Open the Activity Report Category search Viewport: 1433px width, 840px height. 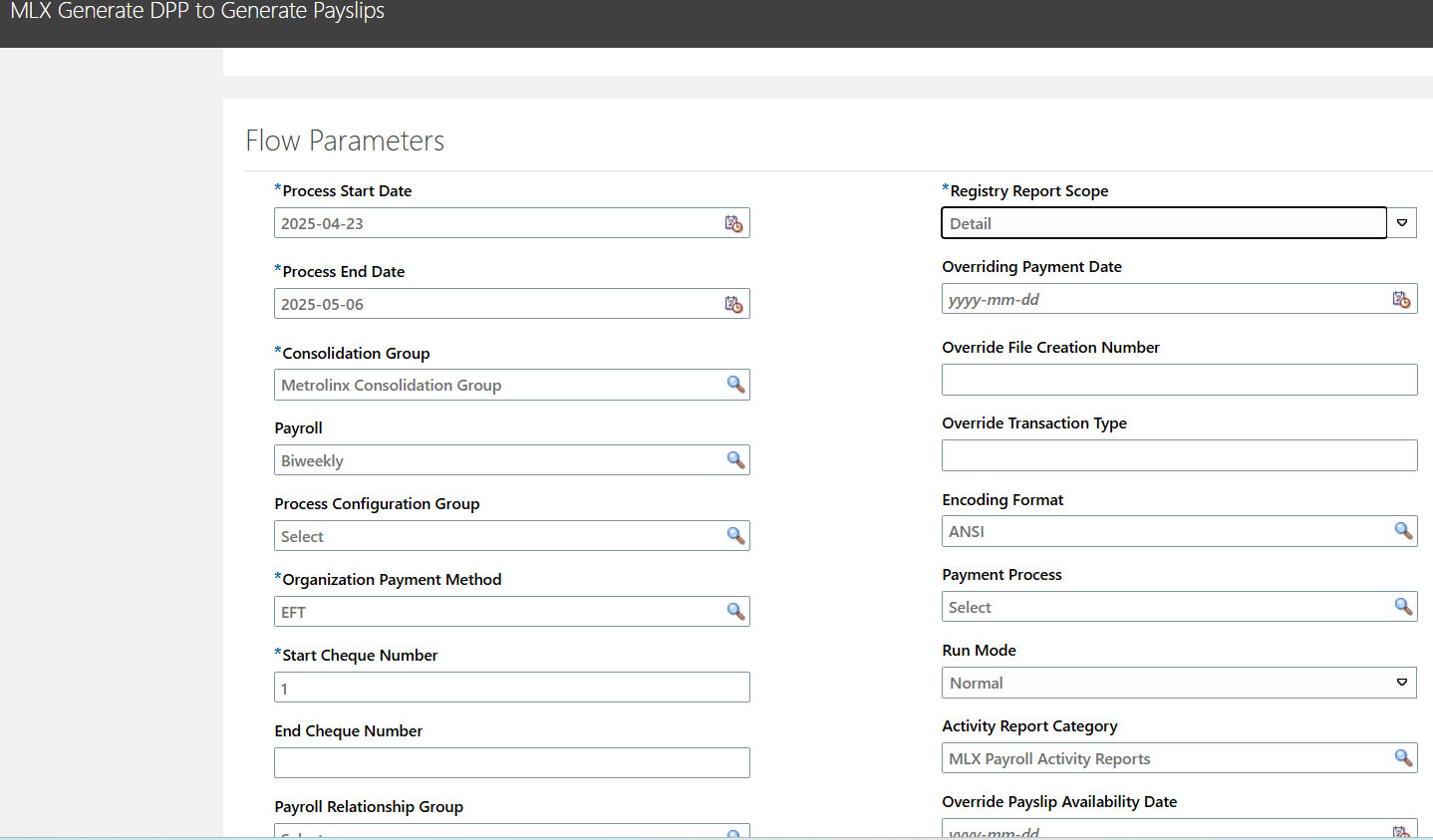(x=1404, y=758)
